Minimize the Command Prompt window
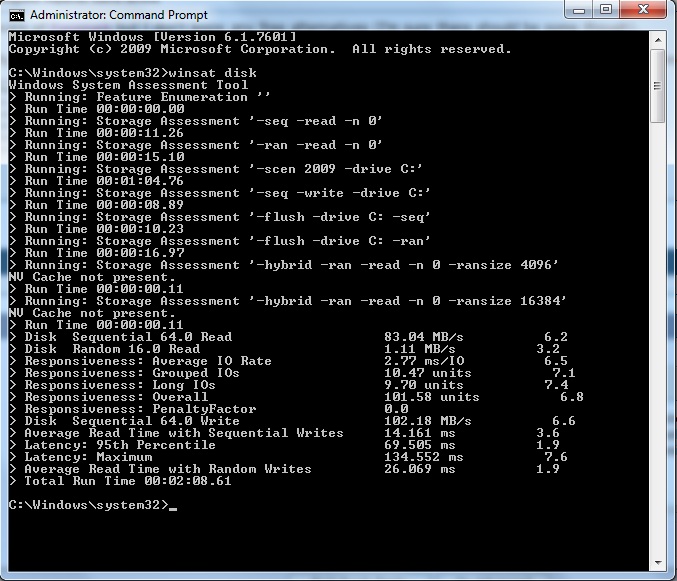Viewport: 677px width, 581px height. point(579,10)
